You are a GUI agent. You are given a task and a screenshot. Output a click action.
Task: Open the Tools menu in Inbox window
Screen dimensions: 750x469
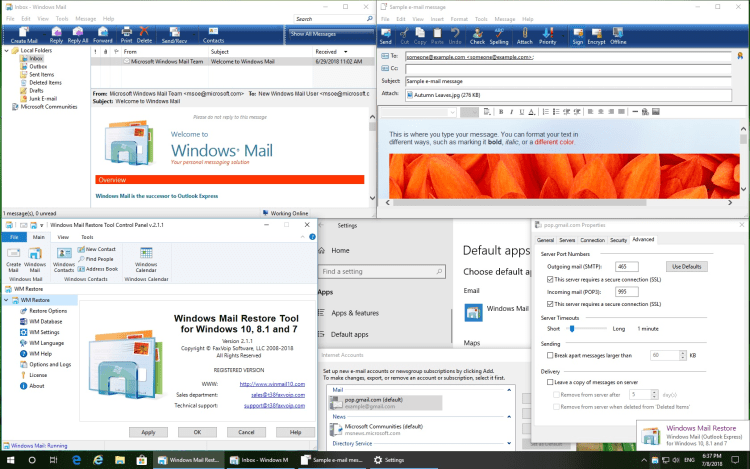62,19
